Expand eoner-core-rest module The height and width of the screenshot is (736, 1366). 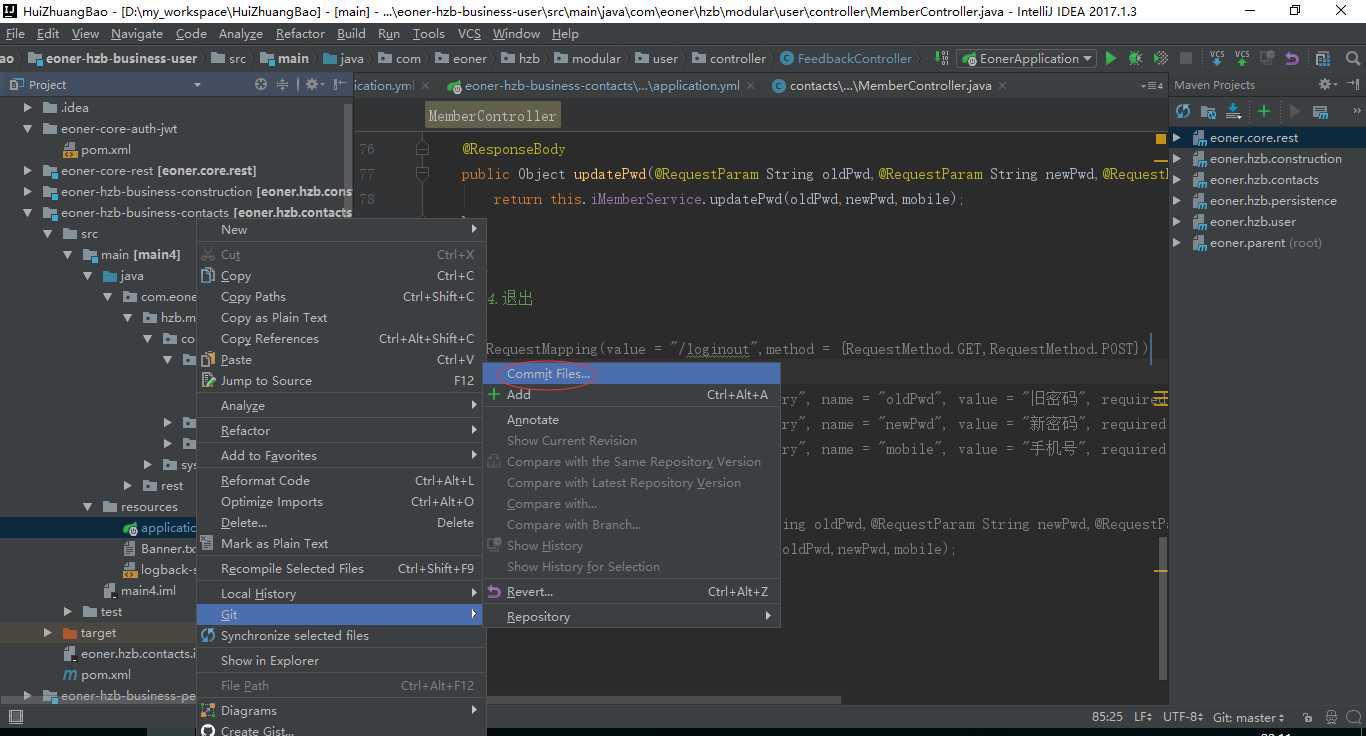pos(28,170)
